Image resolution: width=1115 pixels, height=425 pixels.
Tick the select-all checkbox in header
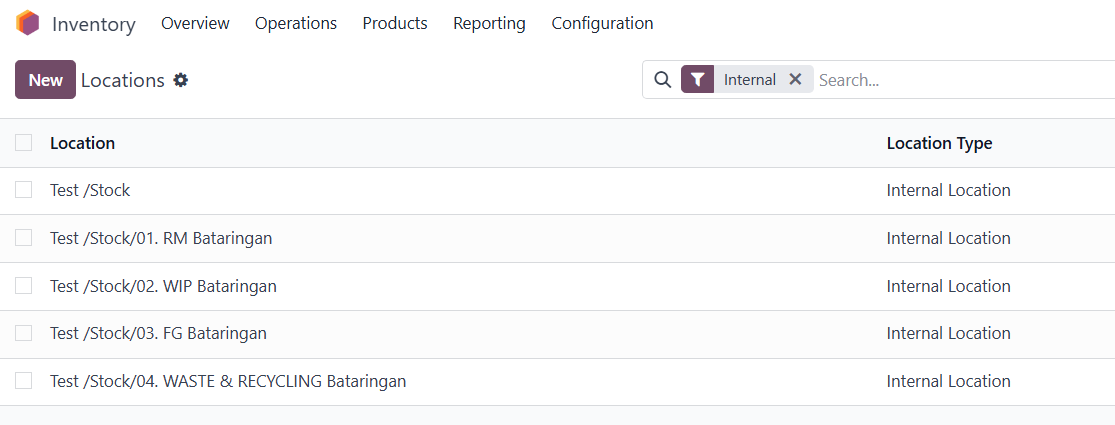point(23,143)
